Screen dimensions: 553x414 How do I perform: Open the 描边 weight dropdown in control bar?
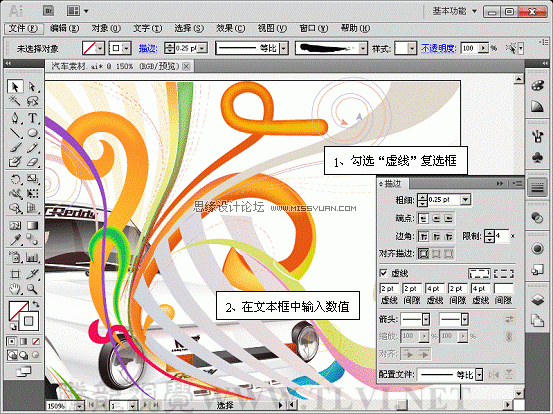[x=202, y=48]
